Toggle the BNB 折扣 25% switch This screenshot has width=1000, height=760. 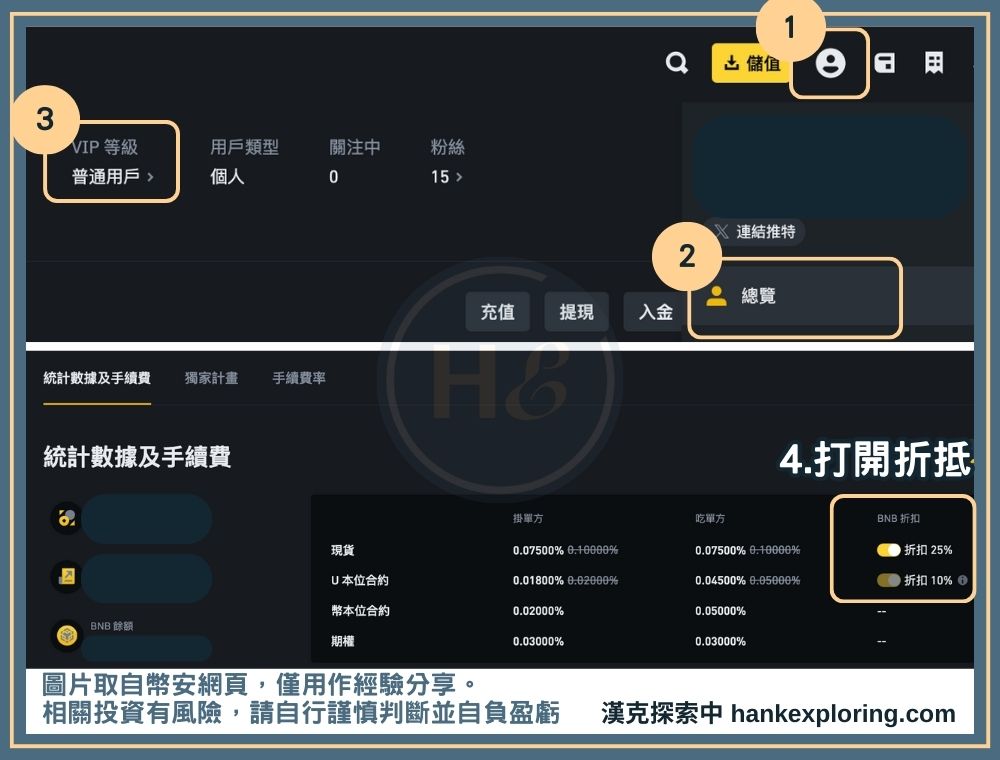tap(888, 550)
